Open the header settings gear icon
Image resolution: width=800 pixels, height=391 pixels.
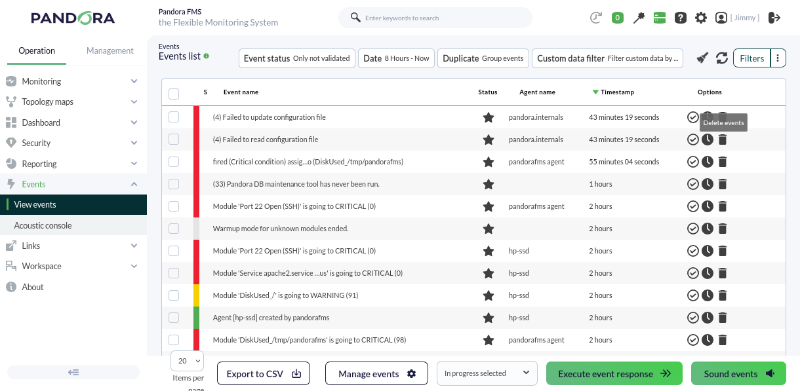click(701, 18)
